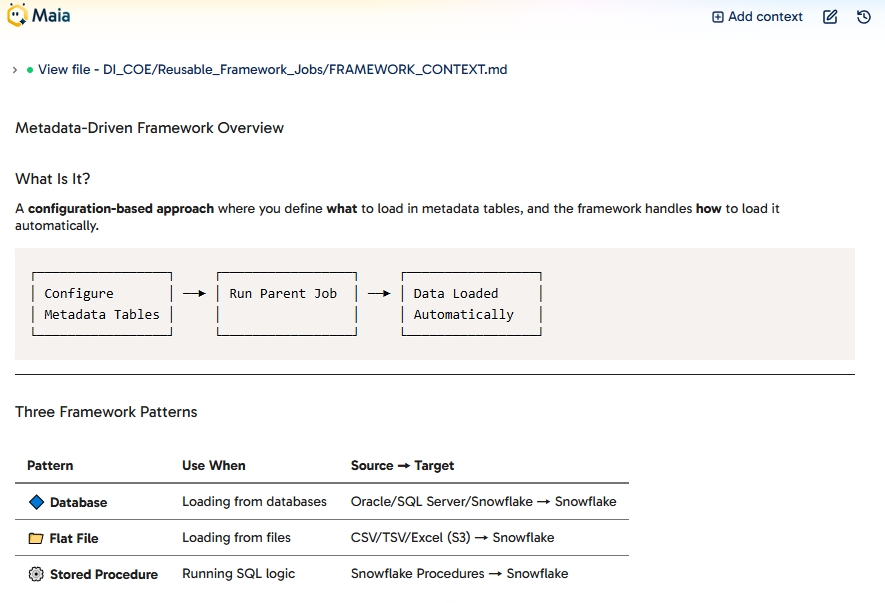Click the yellow folder Flat File icon
Screen dimensions: 885x603
(36, 538)
